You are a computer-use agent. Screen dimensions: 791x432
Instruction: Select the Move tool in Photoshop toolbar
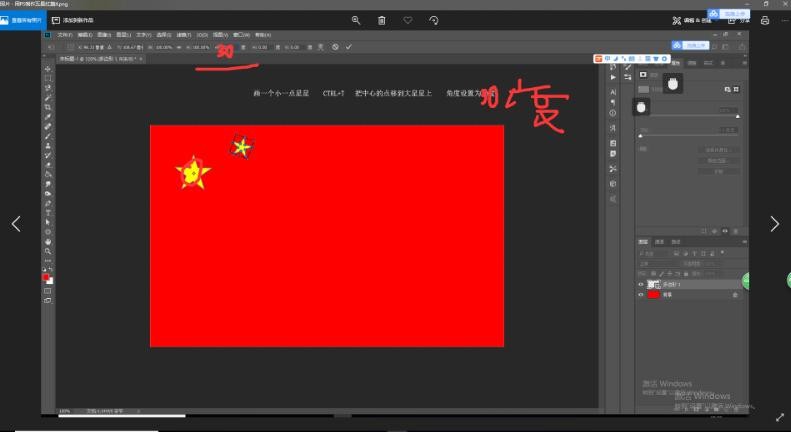pos(48,69)
